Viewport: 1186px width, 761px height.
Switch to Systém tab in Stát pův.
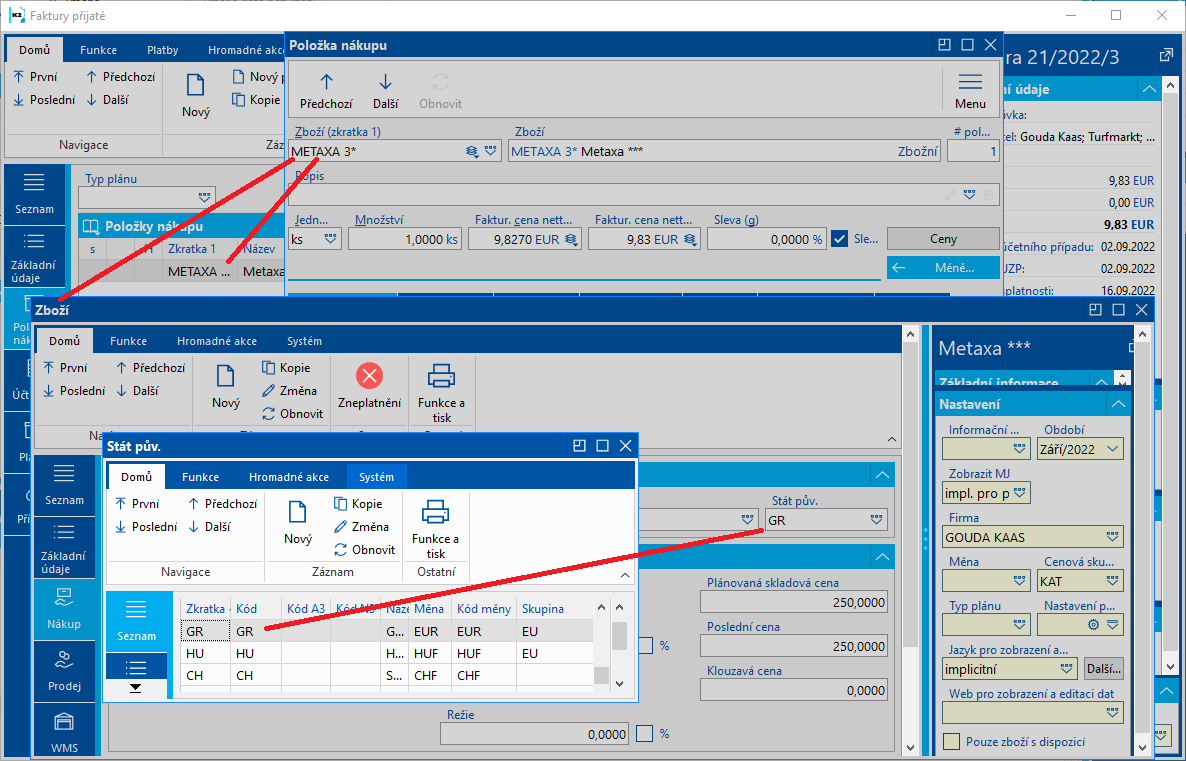point(376,477)
